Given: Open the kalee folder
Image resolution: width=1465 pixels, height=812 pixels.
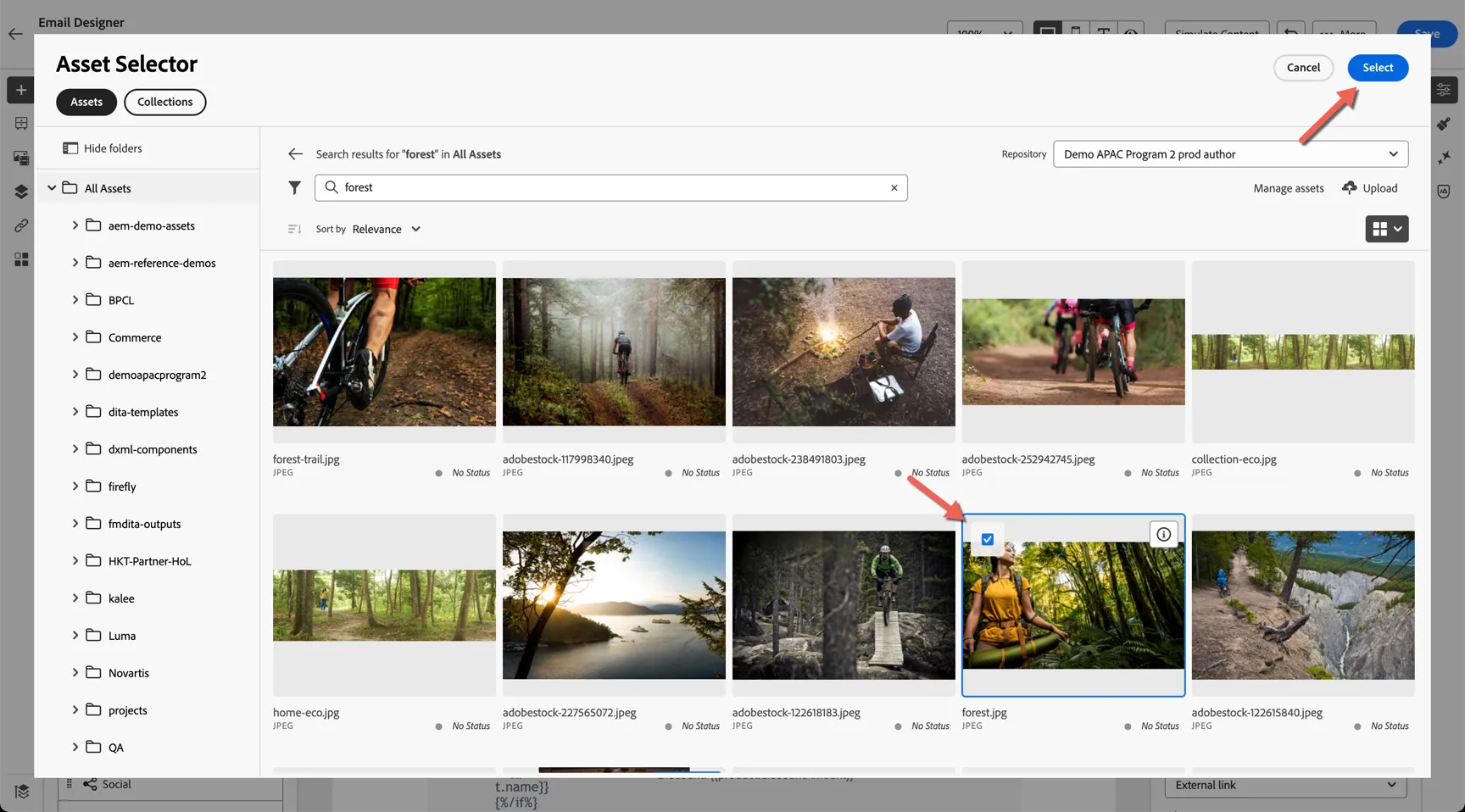Looking at the screenshot, I should click(x=121, y=598).
